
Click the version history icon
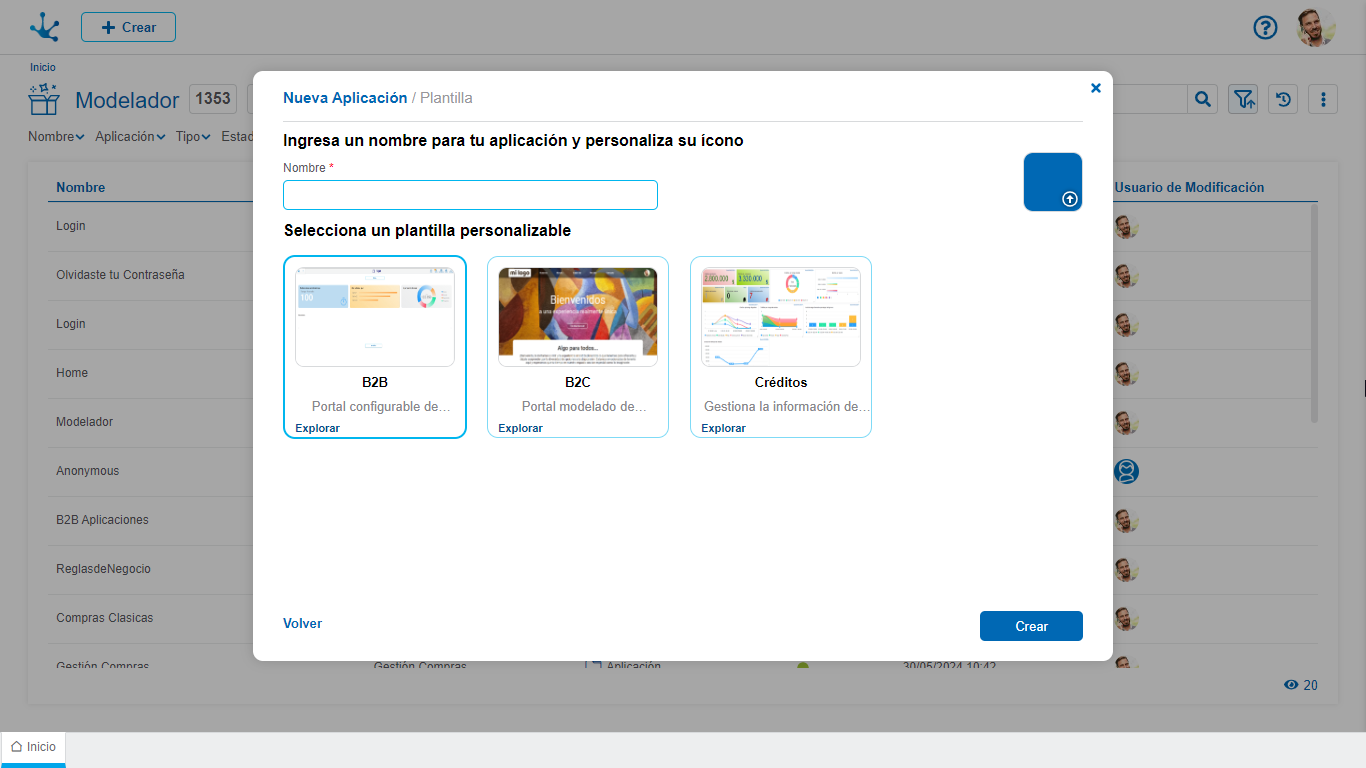click(x=1283, y=99)
